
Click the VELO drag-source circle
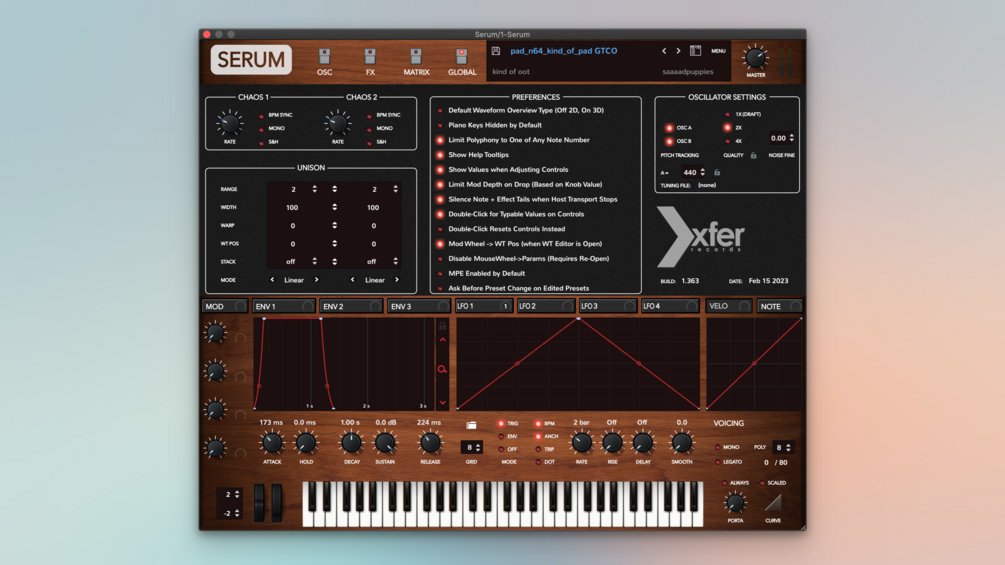pyautogui.click(x=743, y=306)
